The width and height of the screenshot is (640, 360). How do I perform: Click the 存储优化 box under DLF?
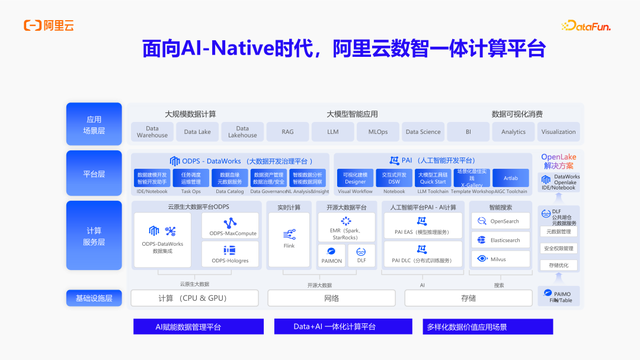[x=558, y=265]
